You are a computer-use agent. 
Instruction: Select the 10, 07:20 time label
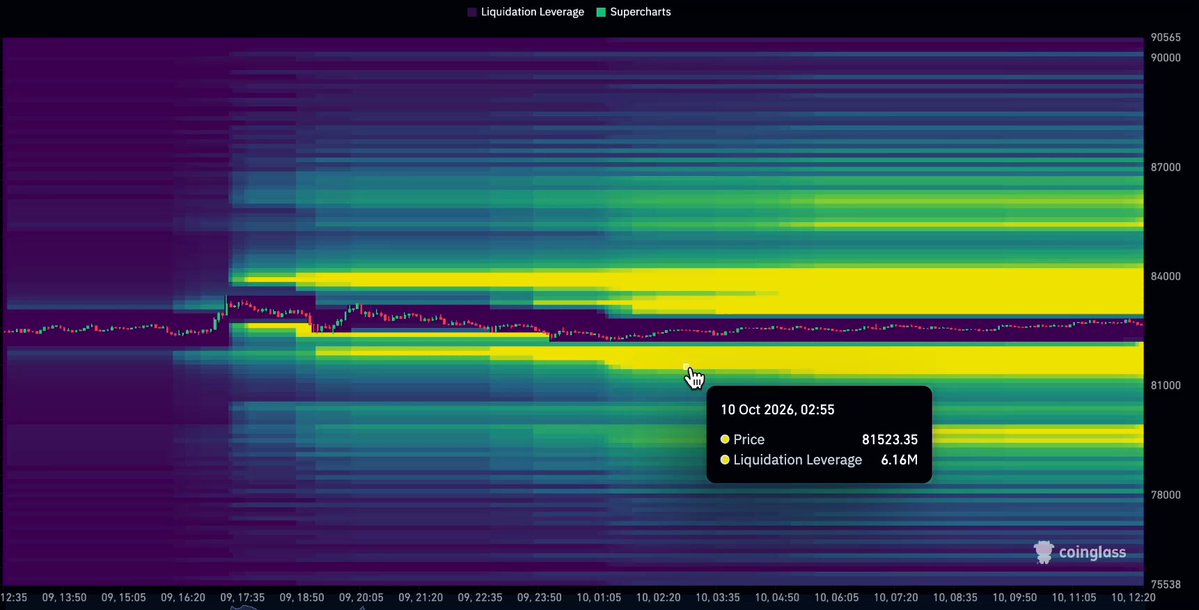(895, 598)
